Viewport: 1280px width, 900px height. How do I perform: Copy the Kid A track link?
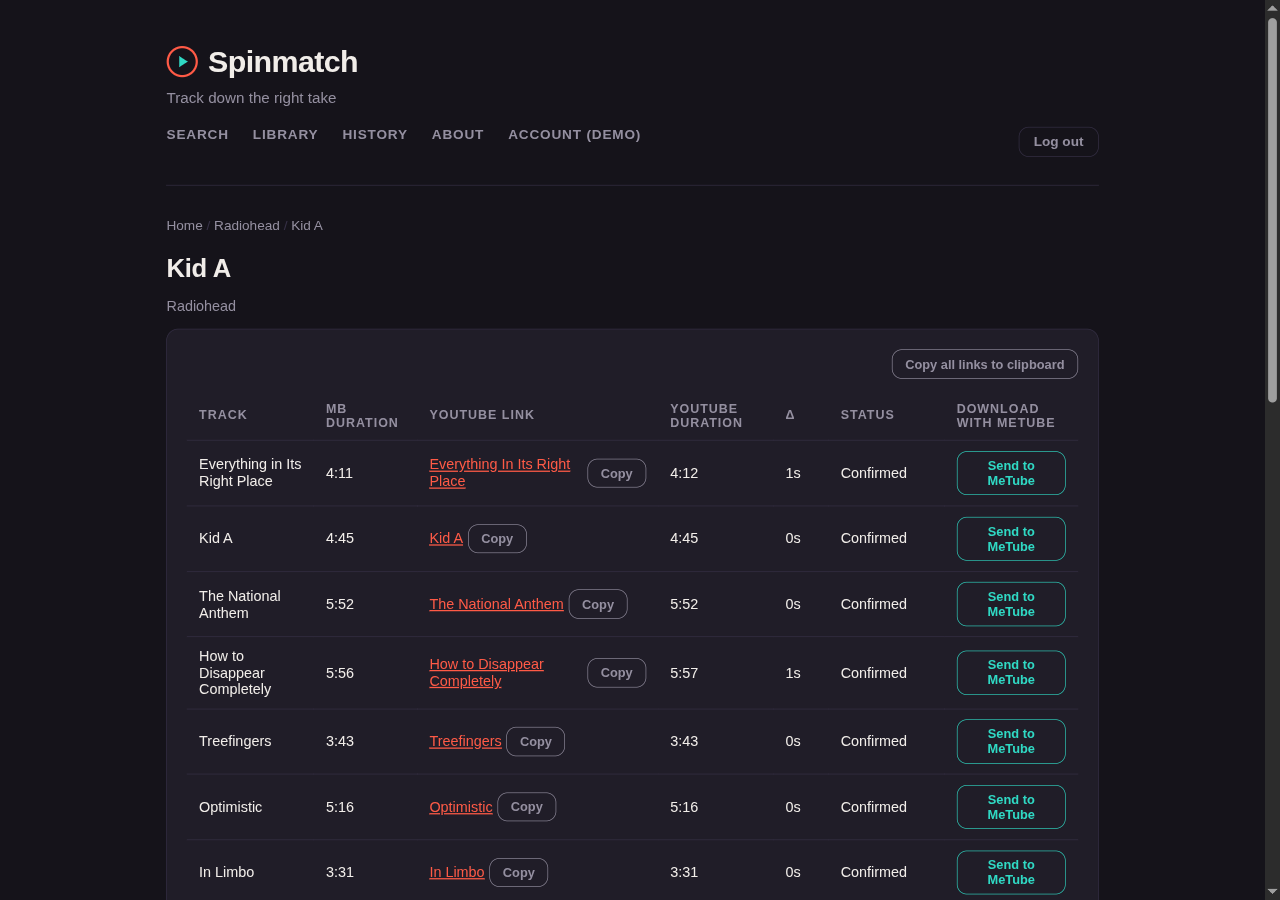coord(497,538)
